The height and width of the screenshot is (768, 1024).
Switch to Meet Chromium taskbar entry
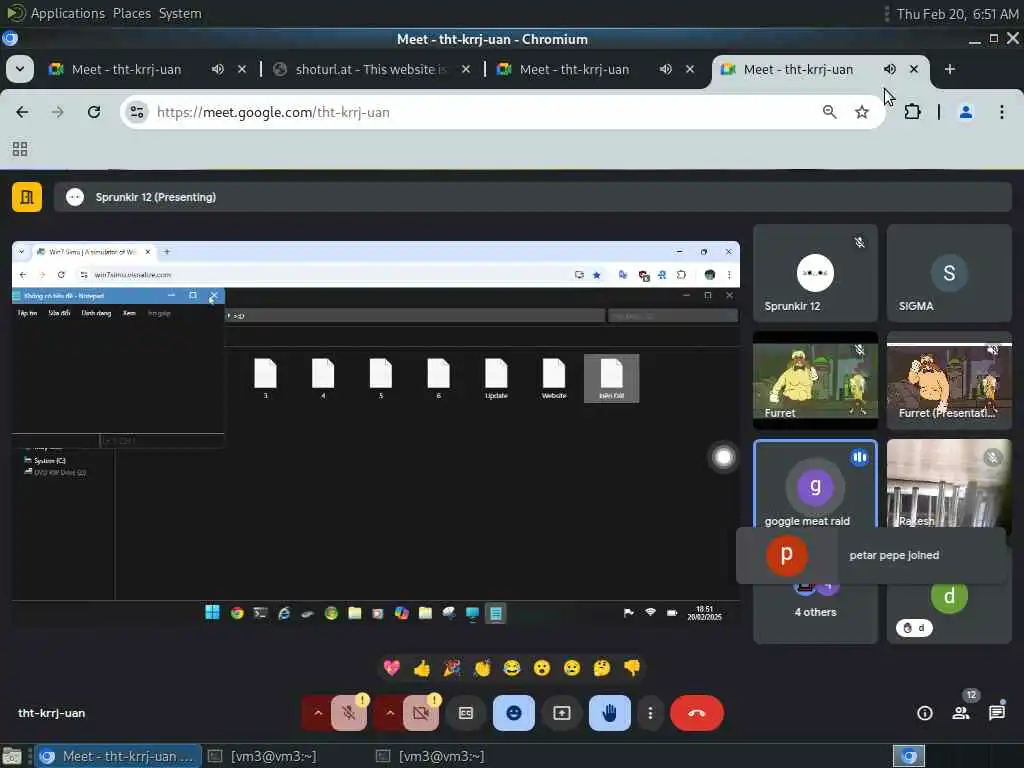118,756
